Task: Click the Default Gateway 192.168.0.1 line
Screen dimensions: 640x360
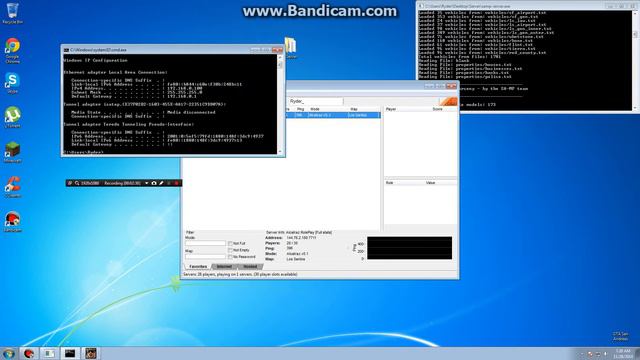Action: tap(134, 96)
